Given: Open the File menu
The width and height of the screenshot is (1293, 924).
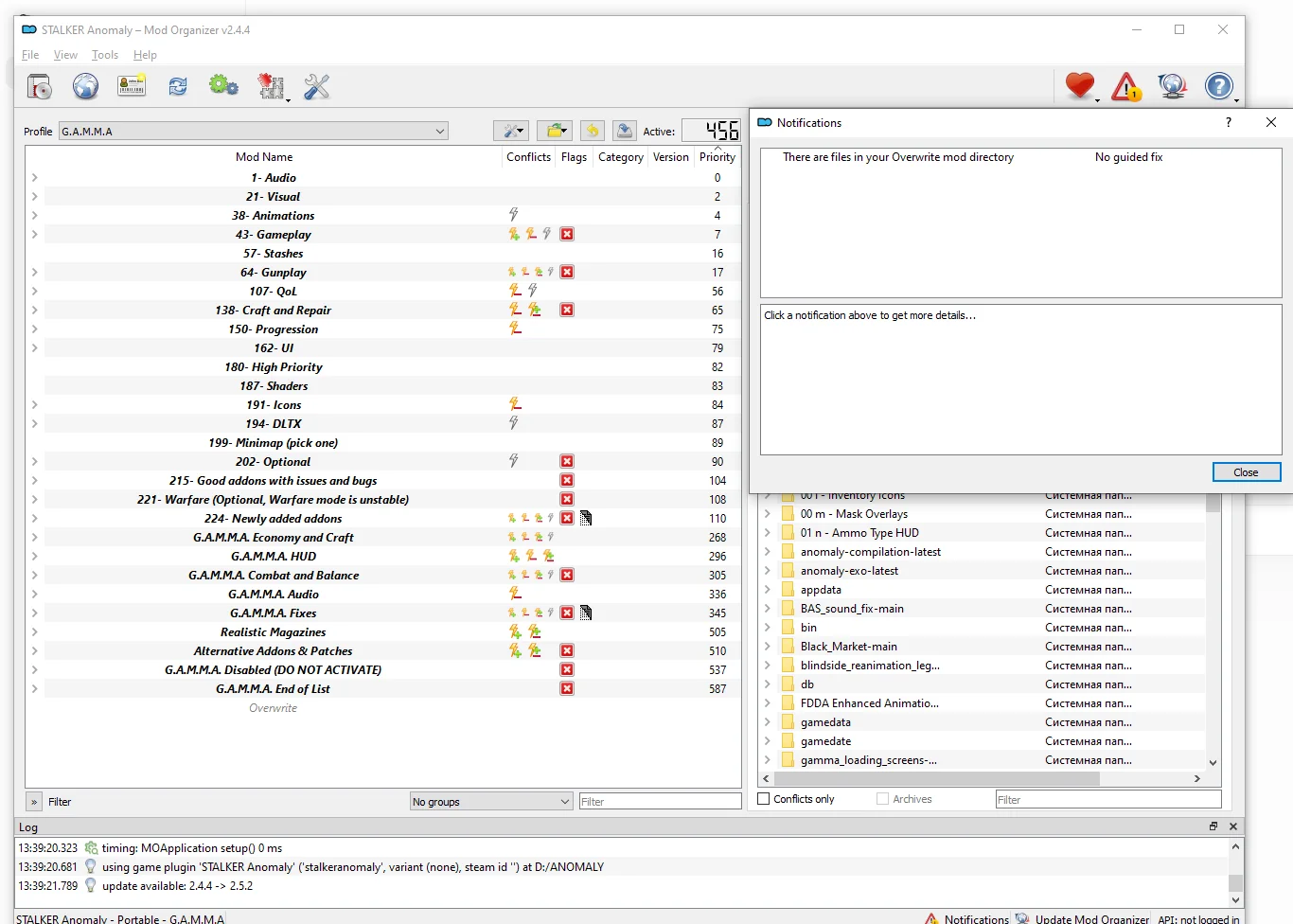Looking at the screenshot, I should point(30,55).
